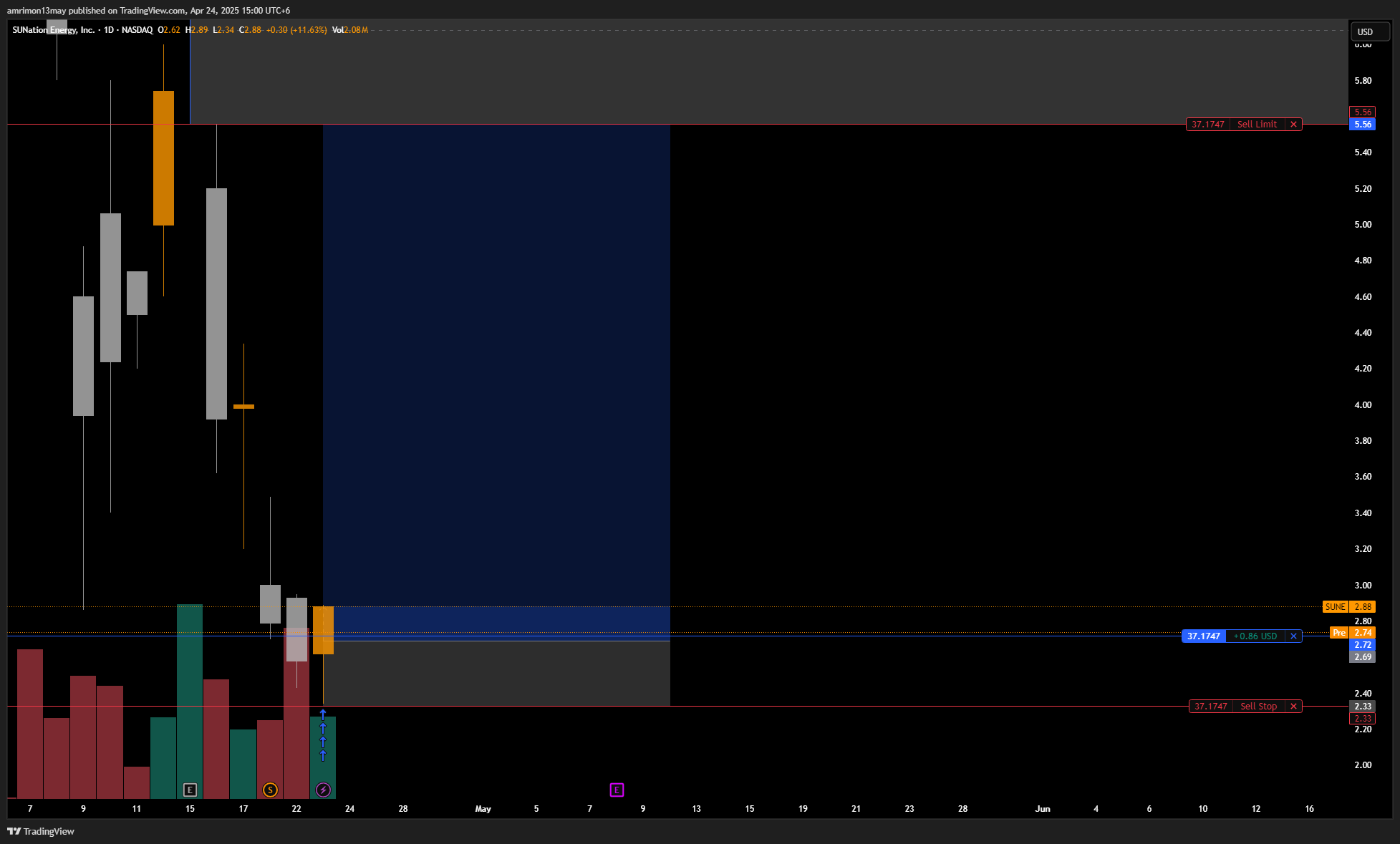Viewport: 1400px width, 844px height.
Task: Cancel the Sell Stop order with X
Action: (1293, 706)
